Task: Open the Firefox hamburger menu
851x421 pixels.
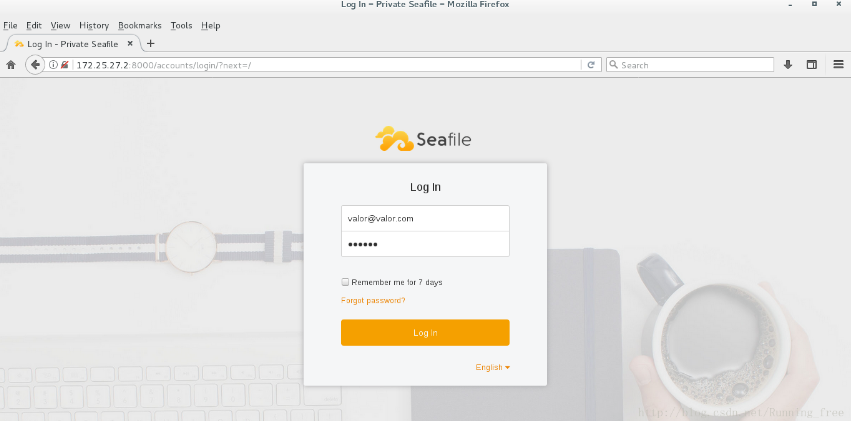Action: [837, 65]
